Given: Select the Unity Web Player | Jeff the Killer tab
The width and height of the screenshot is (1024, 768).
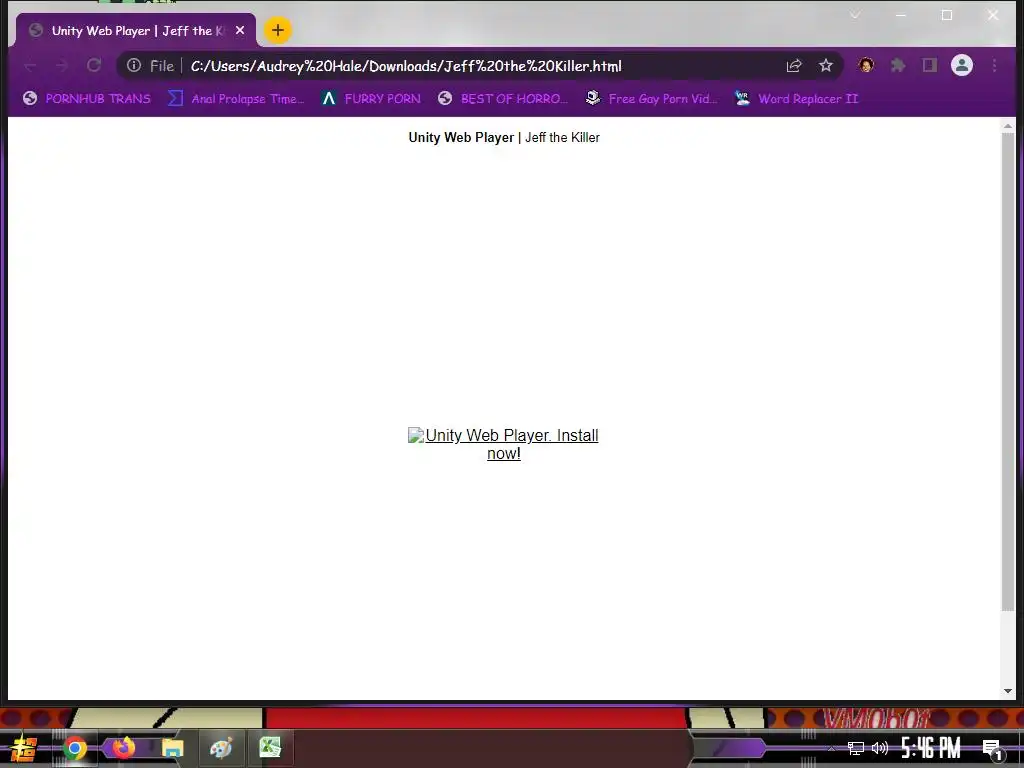Looking at the screenshot, I should click(133, 30).
